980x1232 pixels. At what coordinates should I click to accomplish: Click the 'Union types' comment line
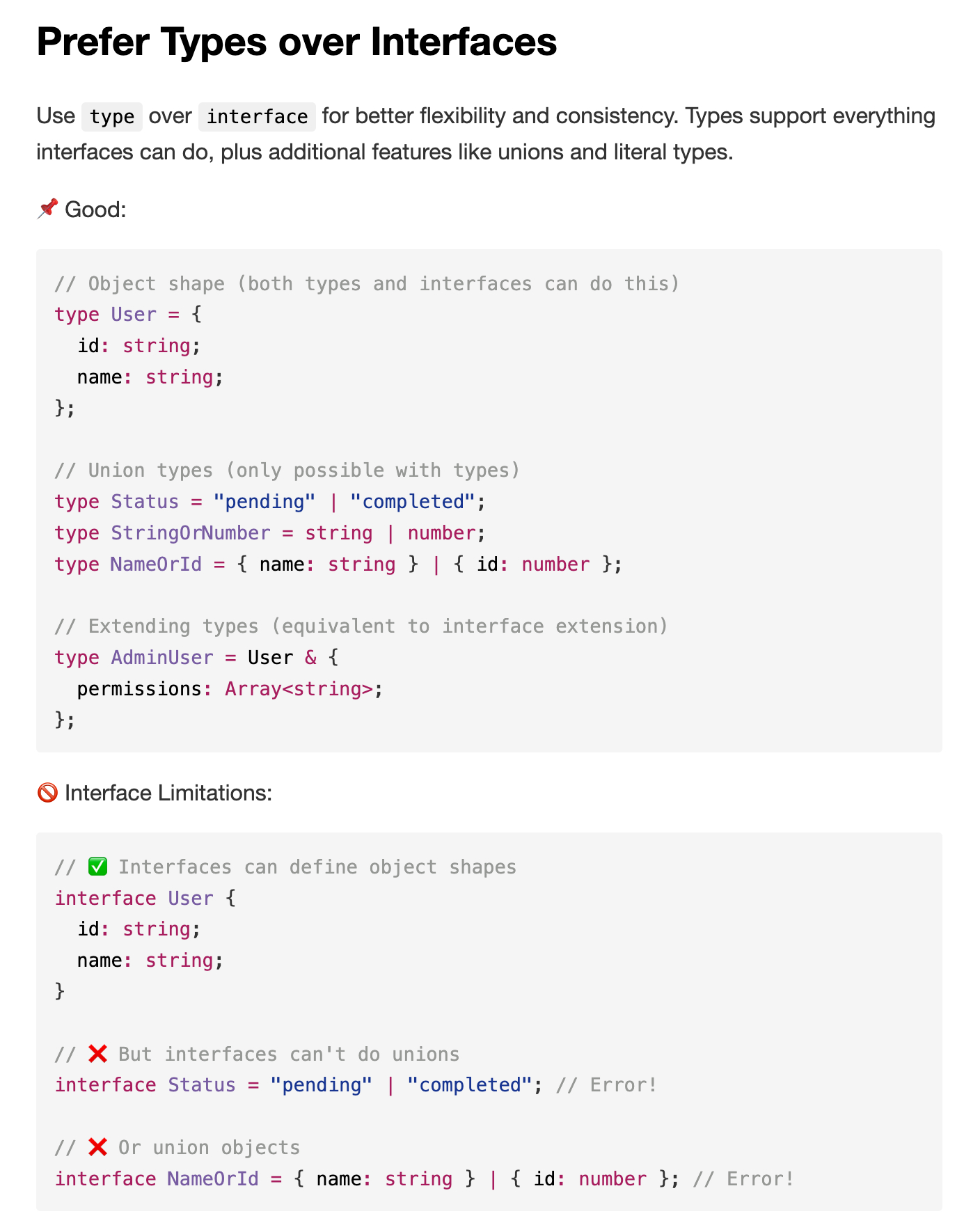tap(287, 471)
